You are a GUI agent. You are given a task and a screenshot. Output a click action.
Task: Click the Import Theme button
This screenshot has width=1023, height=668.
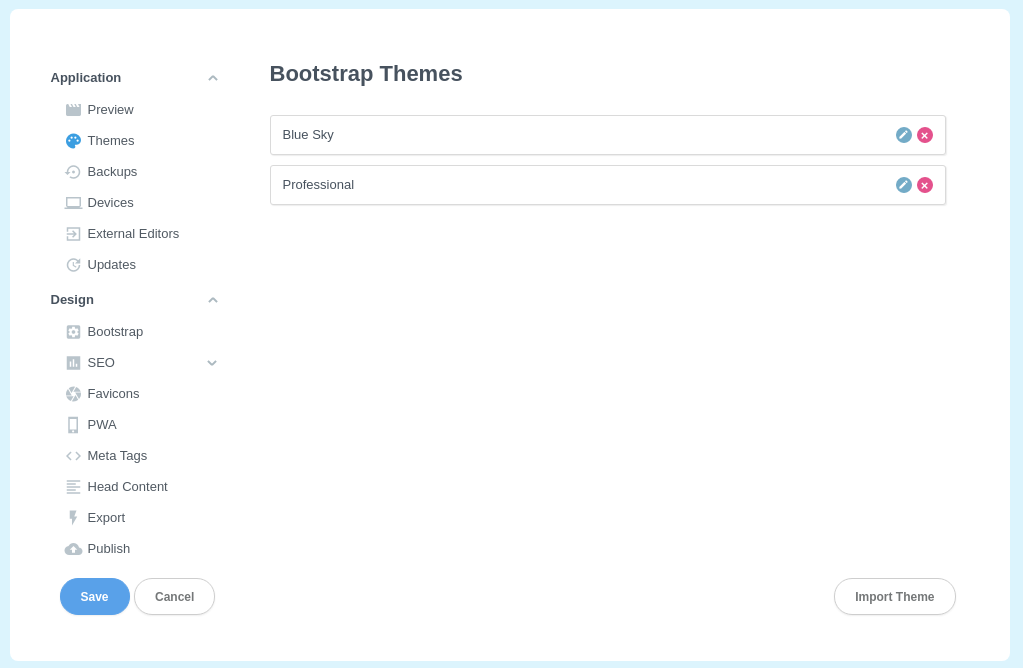pyautogui.click(x=894, y=596)
